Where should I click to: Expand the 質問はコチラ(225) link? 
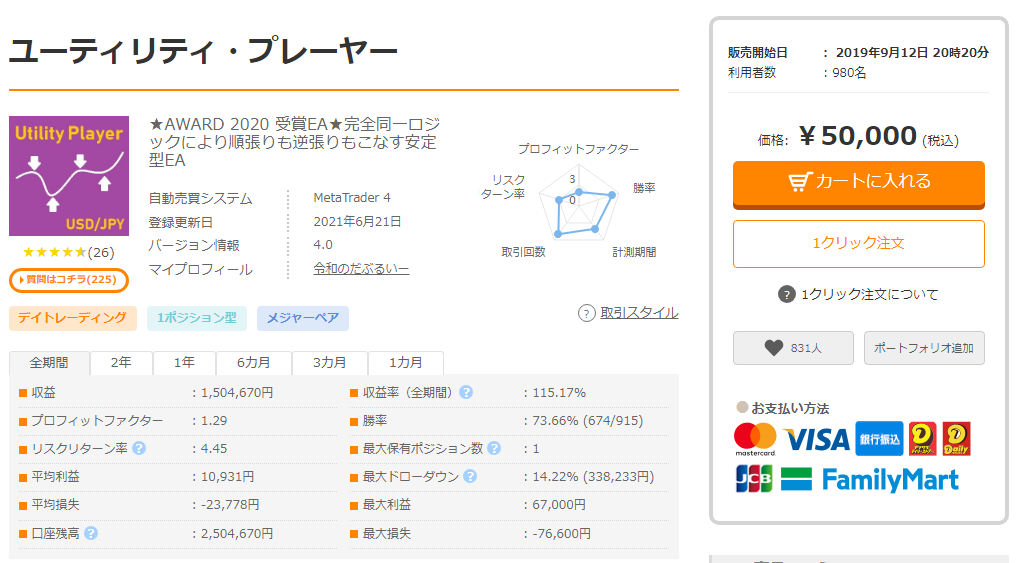(69, 280)
